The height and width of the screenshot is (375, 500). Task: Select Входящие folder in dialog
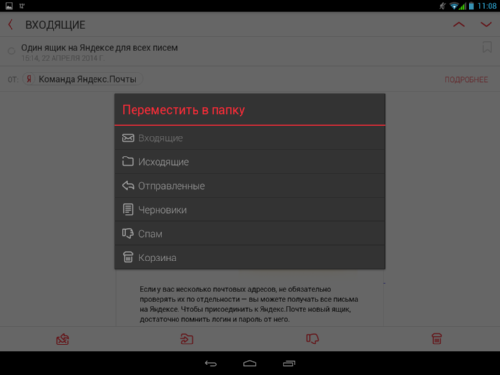[250, 138]
